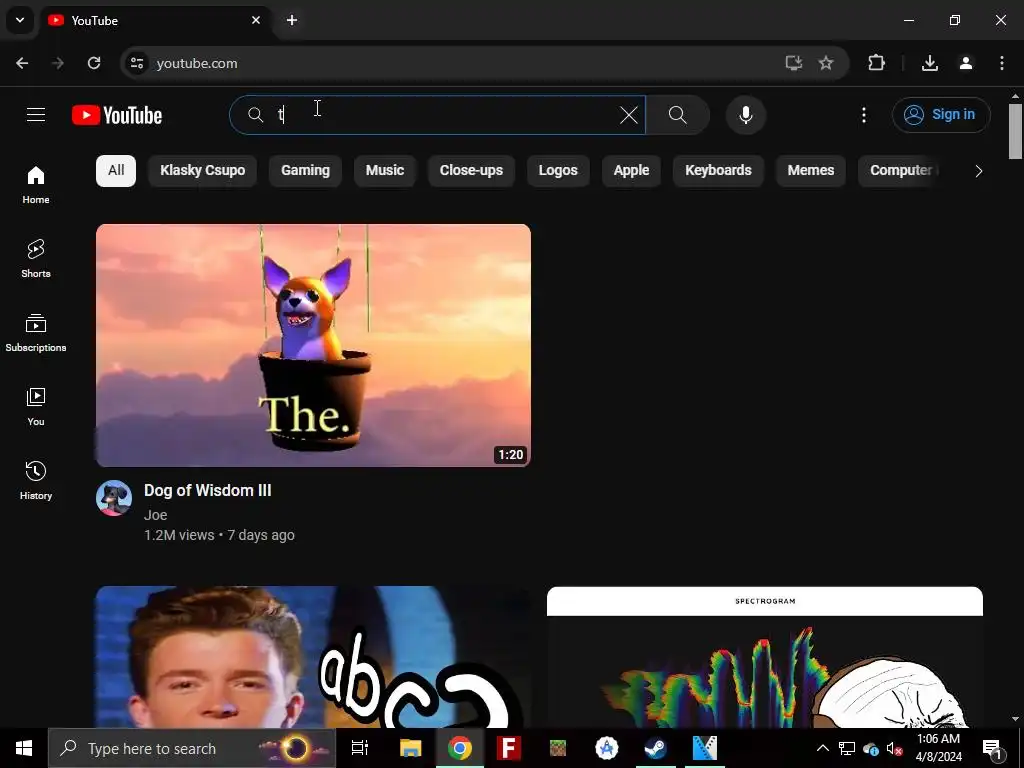The width and height of the screenshot is (1024, 768).
Task: Open the Chrome profile icon
Action: (x=966, y=63)
